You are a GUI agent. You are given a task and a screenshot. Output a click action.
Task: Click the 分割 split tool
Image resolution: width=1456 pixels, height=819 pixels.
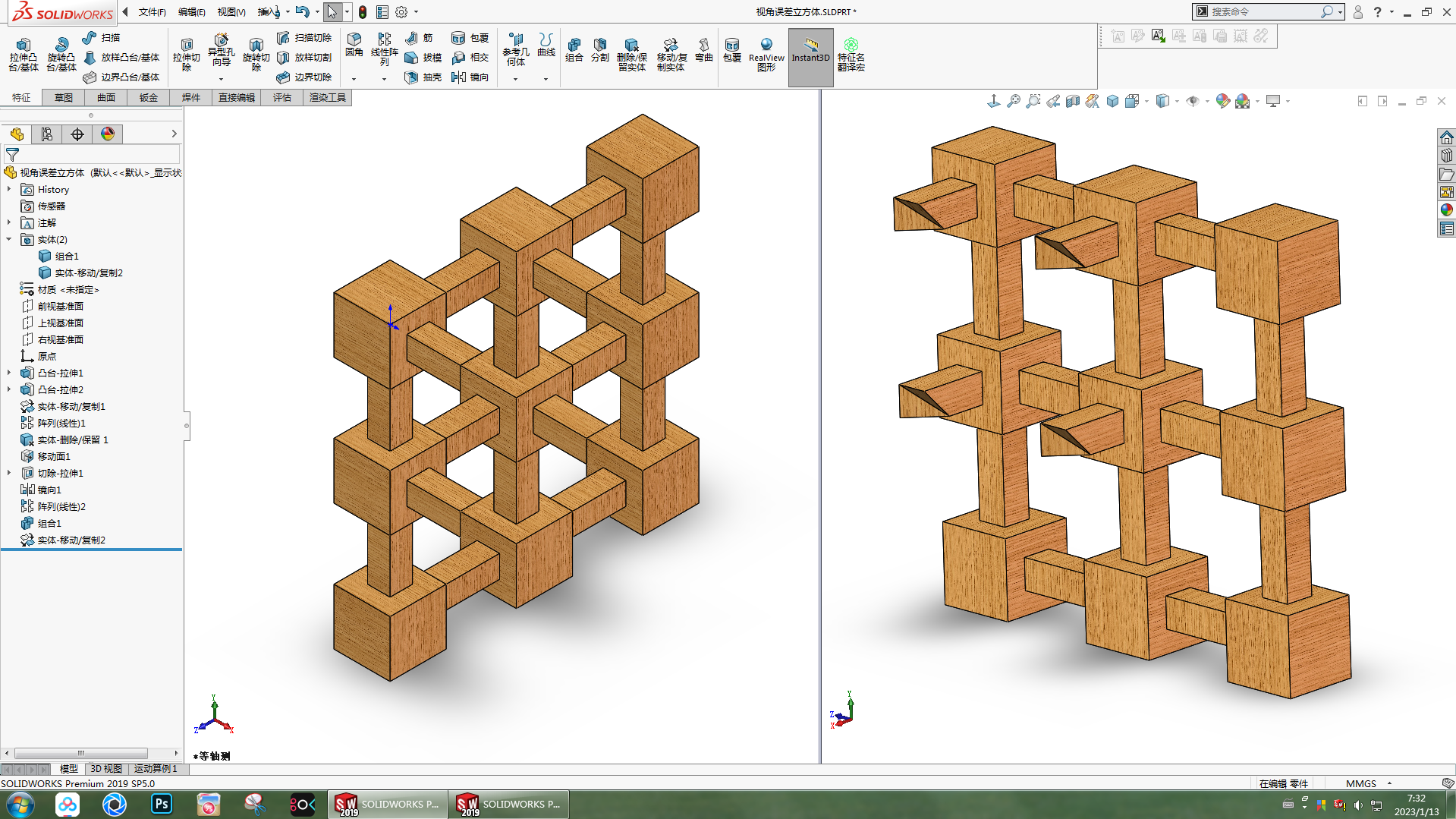[x=600, y=49]
